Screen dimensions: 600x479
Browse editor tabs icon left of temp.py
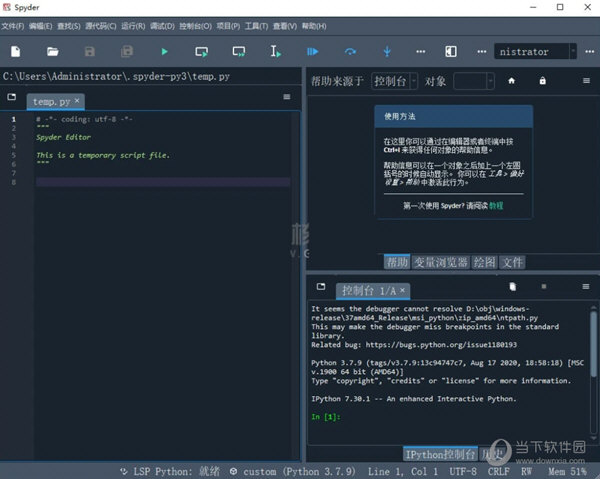tap(12, 97)
